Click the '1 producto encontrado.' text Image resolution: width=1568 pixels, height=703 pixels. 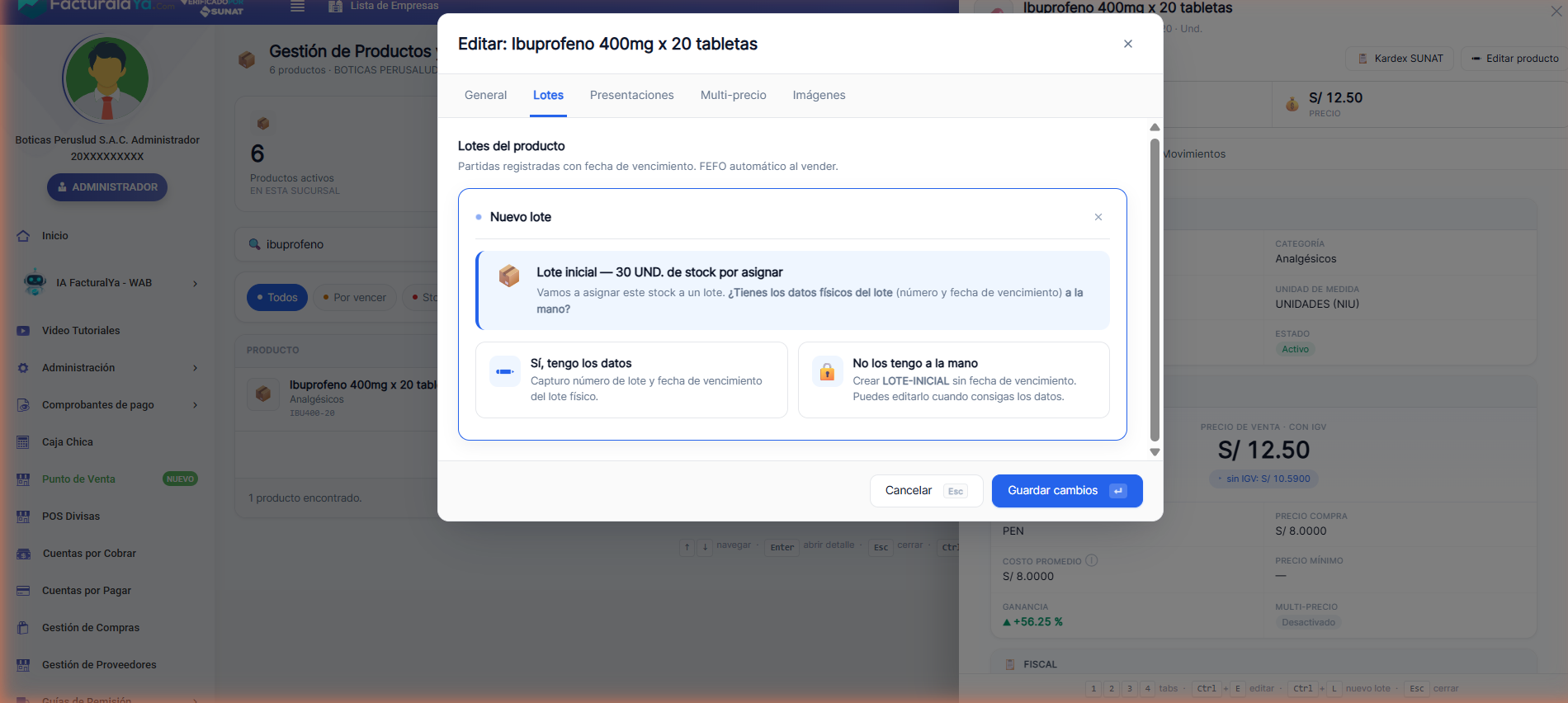pyautogui.click(x=305, y=498)
